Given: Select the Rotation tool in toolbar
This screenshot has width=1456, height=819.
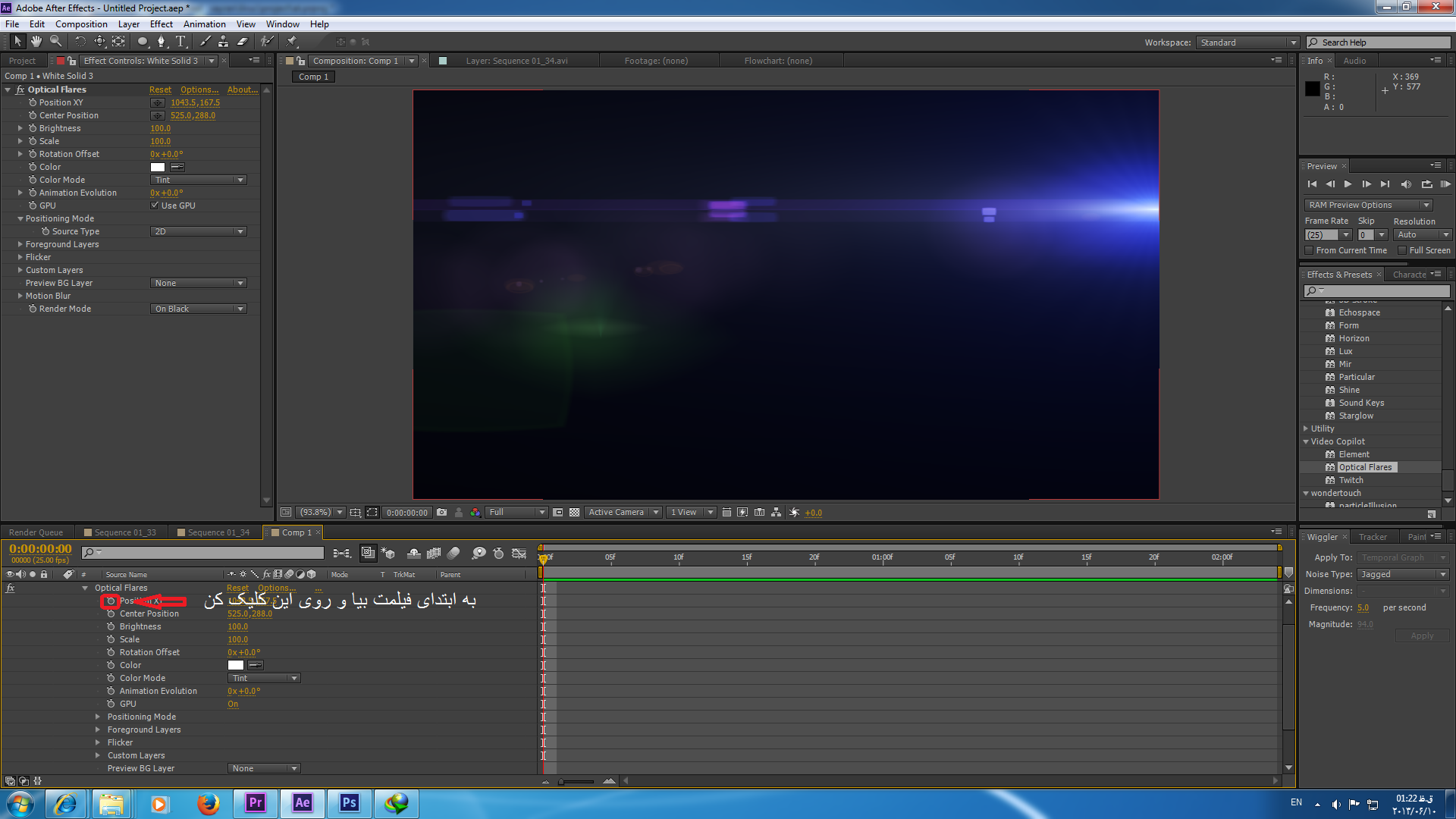Looking at the screenshot, I should point(79,41).
